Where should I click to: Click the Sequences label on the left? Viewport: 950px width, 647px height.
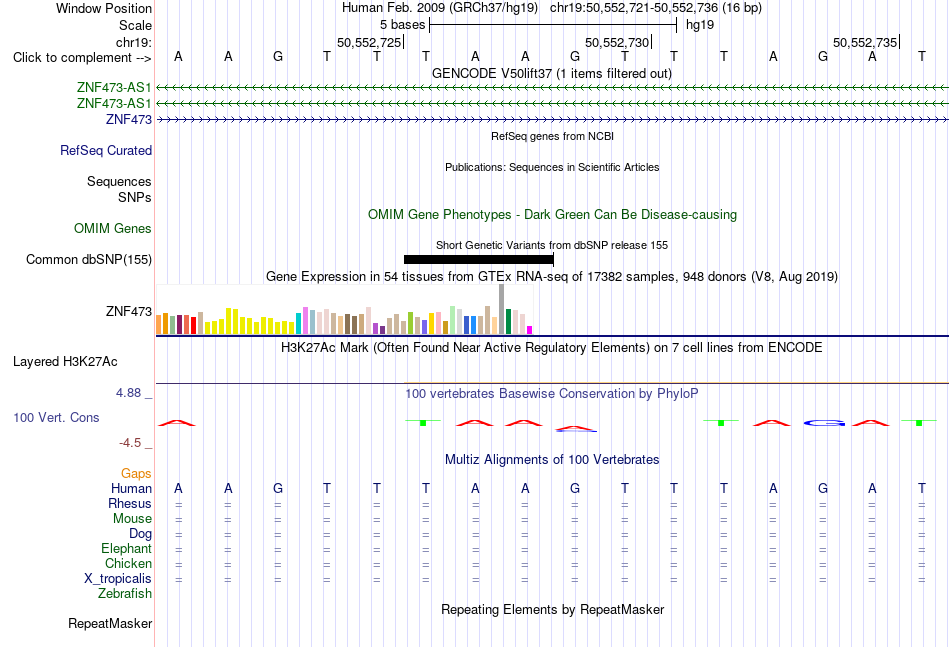click(x=119, y=181)
